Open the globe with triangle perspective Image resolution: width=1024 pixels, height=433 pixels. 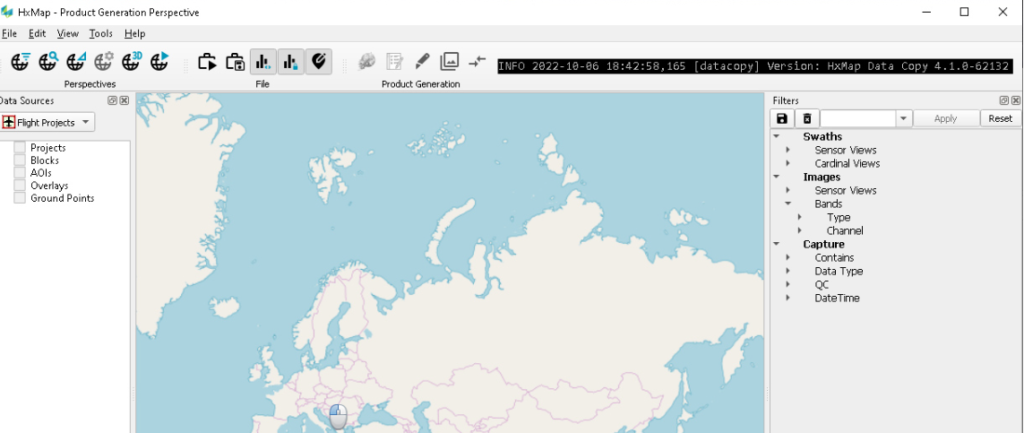[76, 62]
